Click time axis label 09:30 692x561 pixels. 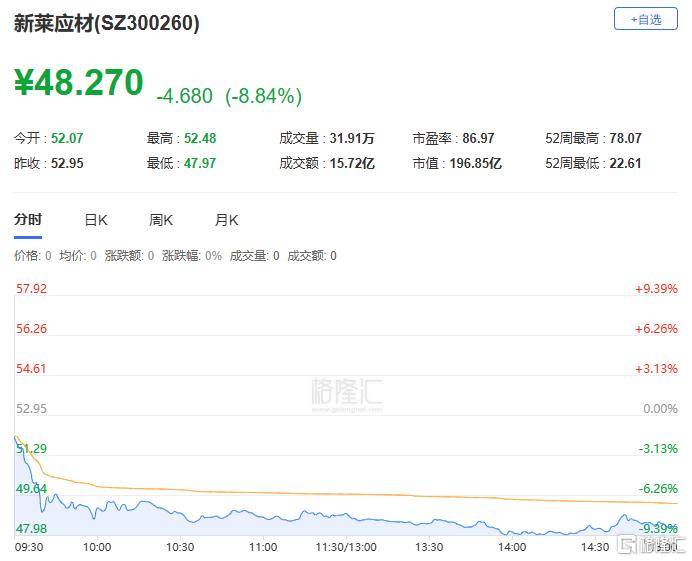29,547
